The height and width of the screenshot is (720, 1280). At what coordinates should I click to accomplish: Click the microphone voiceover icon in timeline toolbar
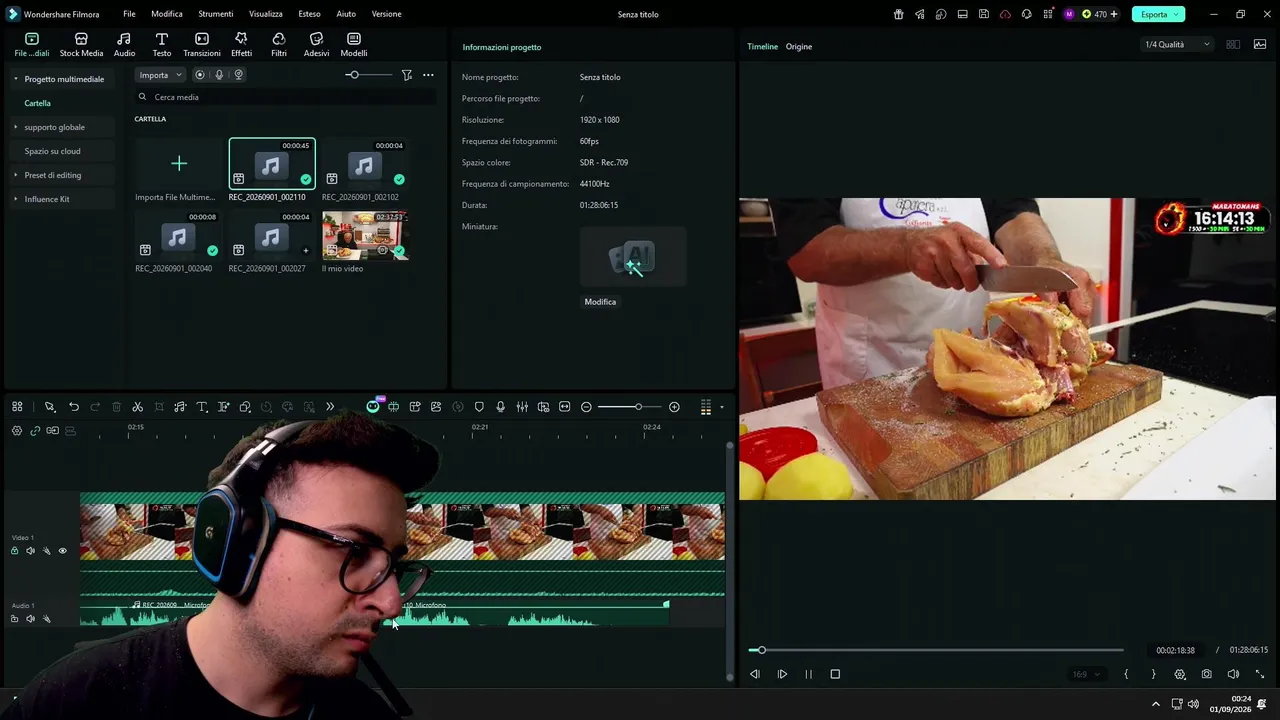pos(500,407)
